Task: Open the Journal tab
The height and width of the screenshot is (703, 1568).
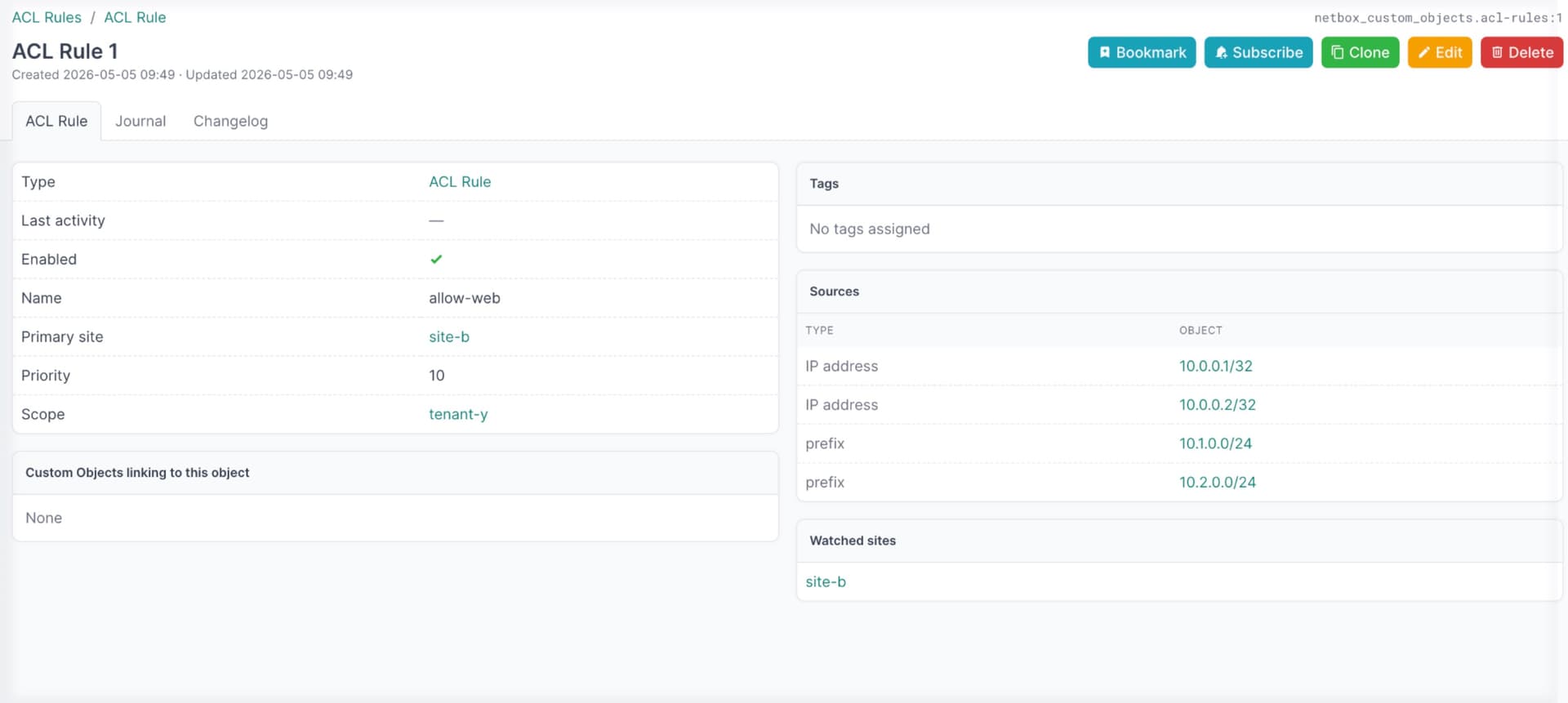Action: pos(140,121)
